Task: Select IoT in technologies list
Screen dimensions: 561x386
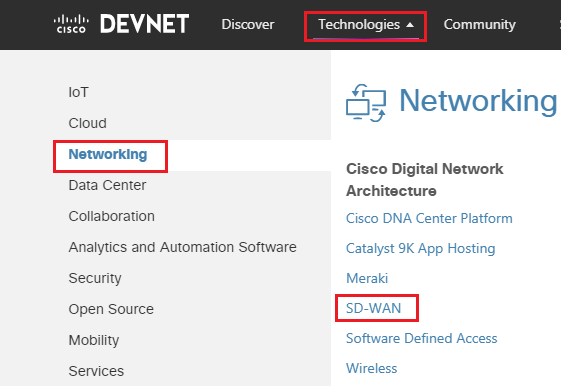Action: [78, 92]
